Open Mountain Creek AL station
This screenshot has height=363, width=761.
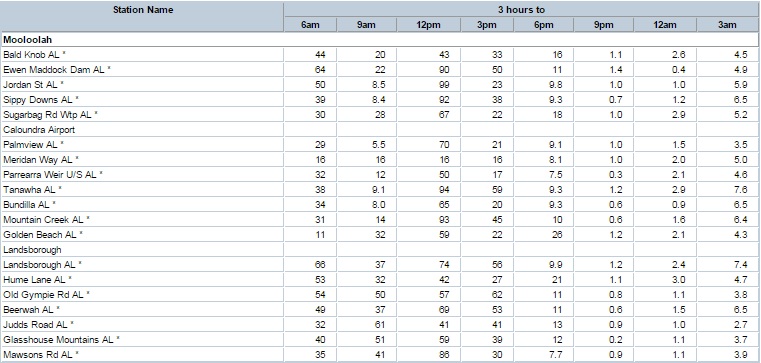click(x=46, y=220)
